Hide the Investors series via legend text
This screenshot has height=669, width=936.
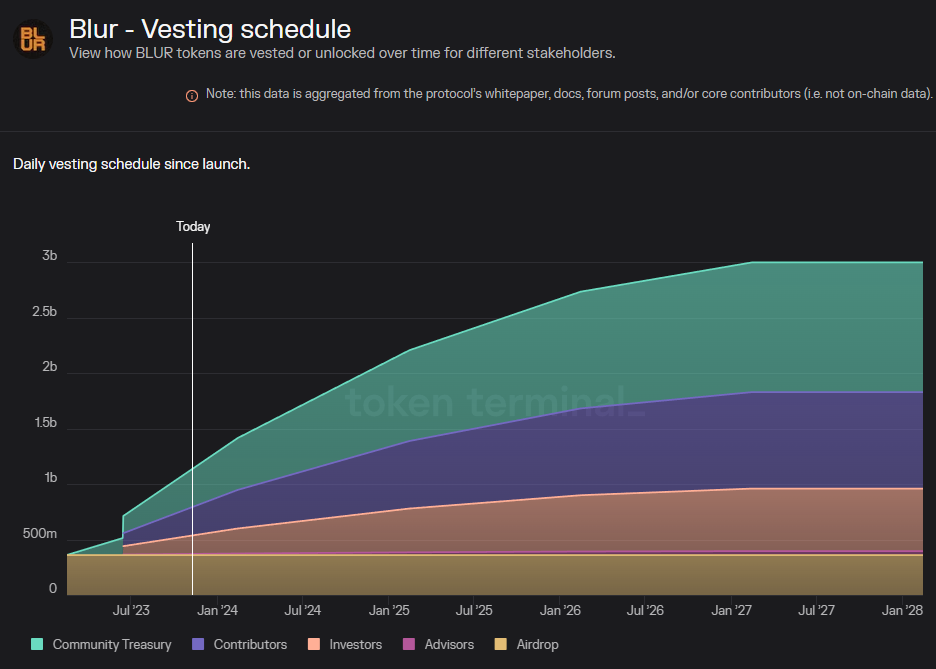click(355, 645)
